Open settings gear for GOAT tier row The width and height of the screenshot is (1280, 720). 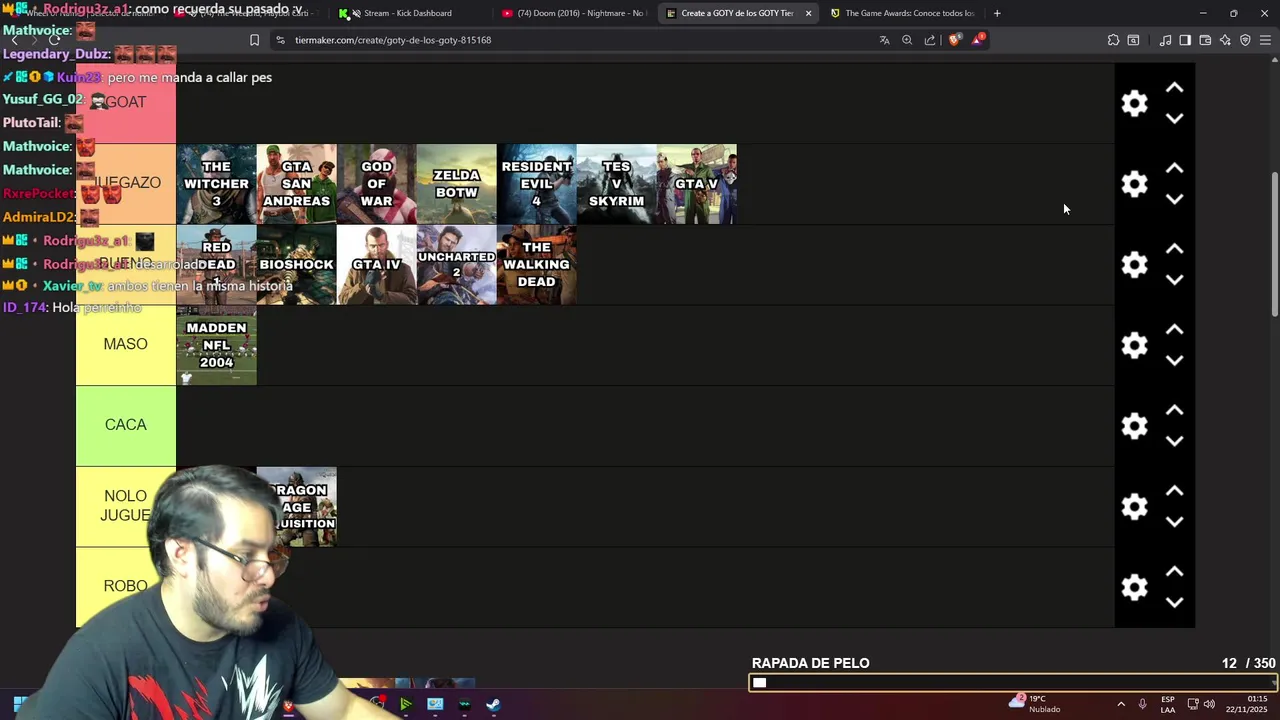pyautogui.click(x=1134, y=103)
